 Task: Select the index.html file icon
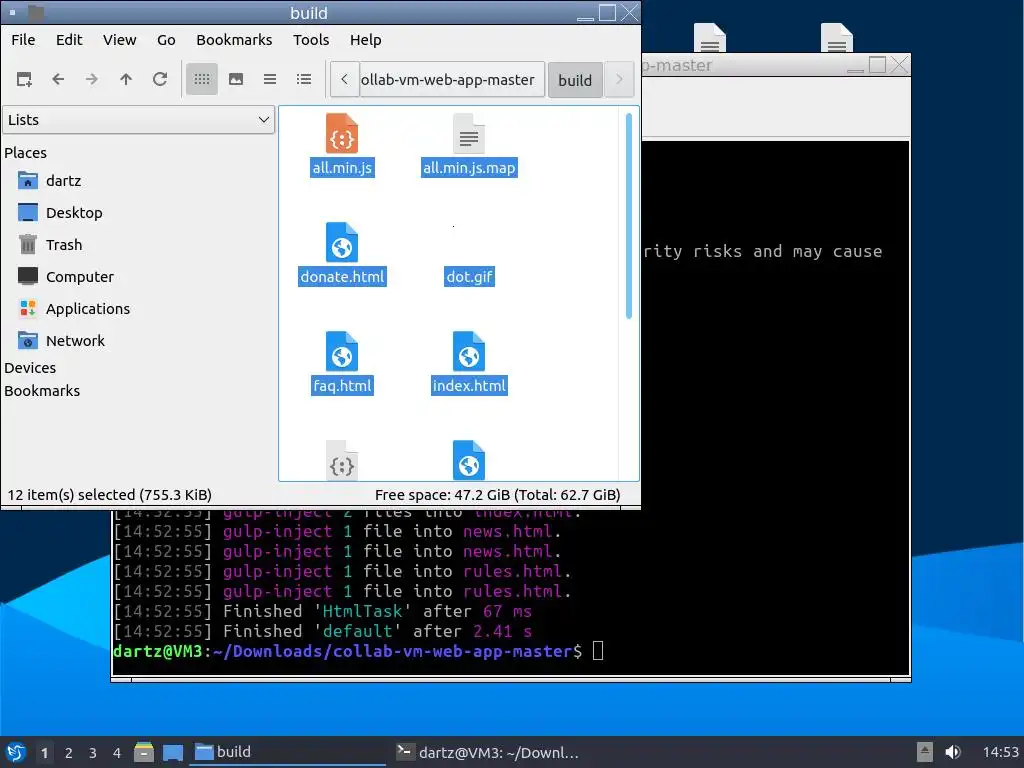[469, 351]
